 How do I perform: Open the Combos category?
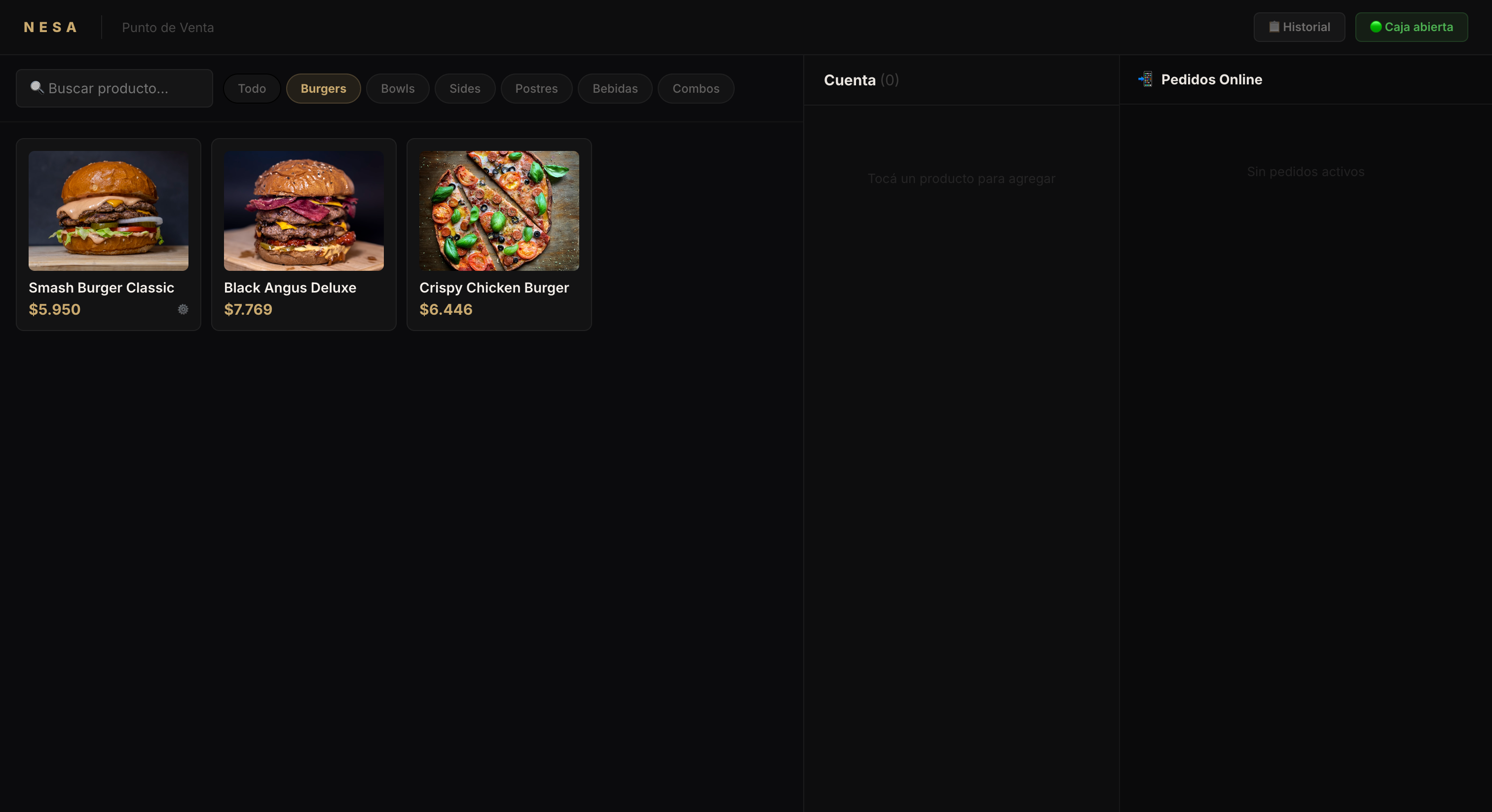[696, 89]
